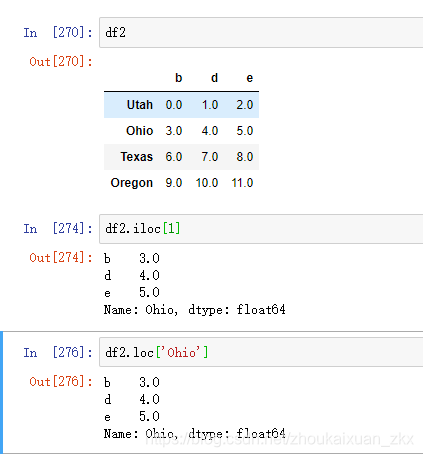This screenshot has height=457, width=423.
Task: Click value 5.0 in Out[274] output
Action: pyautogui.click(x=149, y=292)
